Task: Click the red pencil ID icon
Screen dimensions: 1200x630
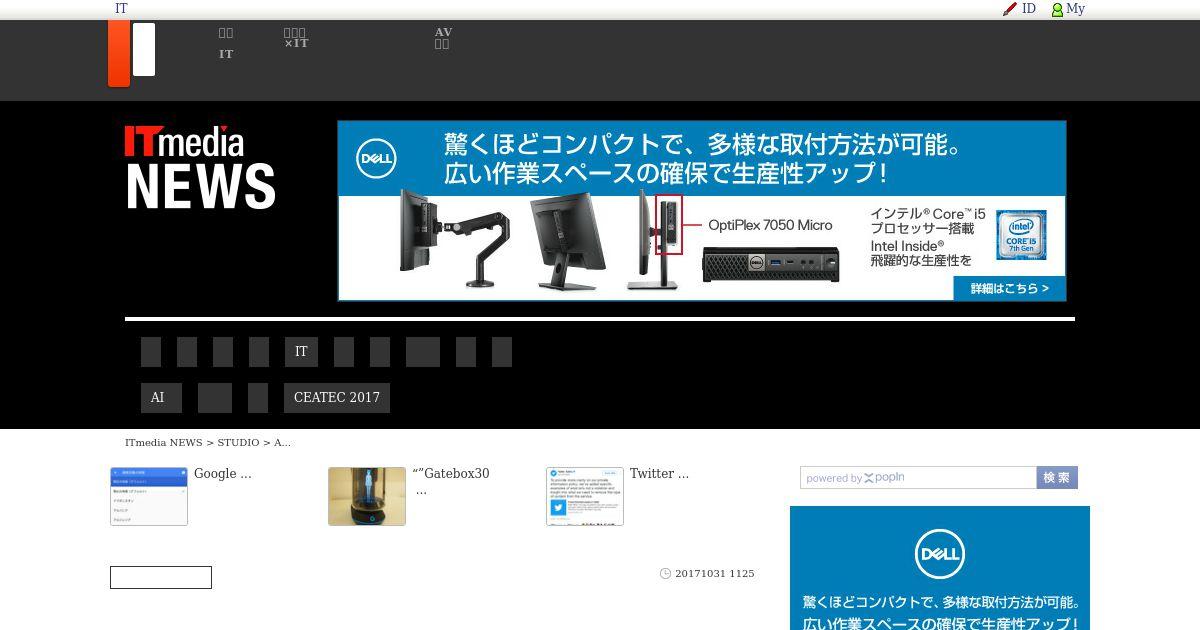Action: (1010, 9)
